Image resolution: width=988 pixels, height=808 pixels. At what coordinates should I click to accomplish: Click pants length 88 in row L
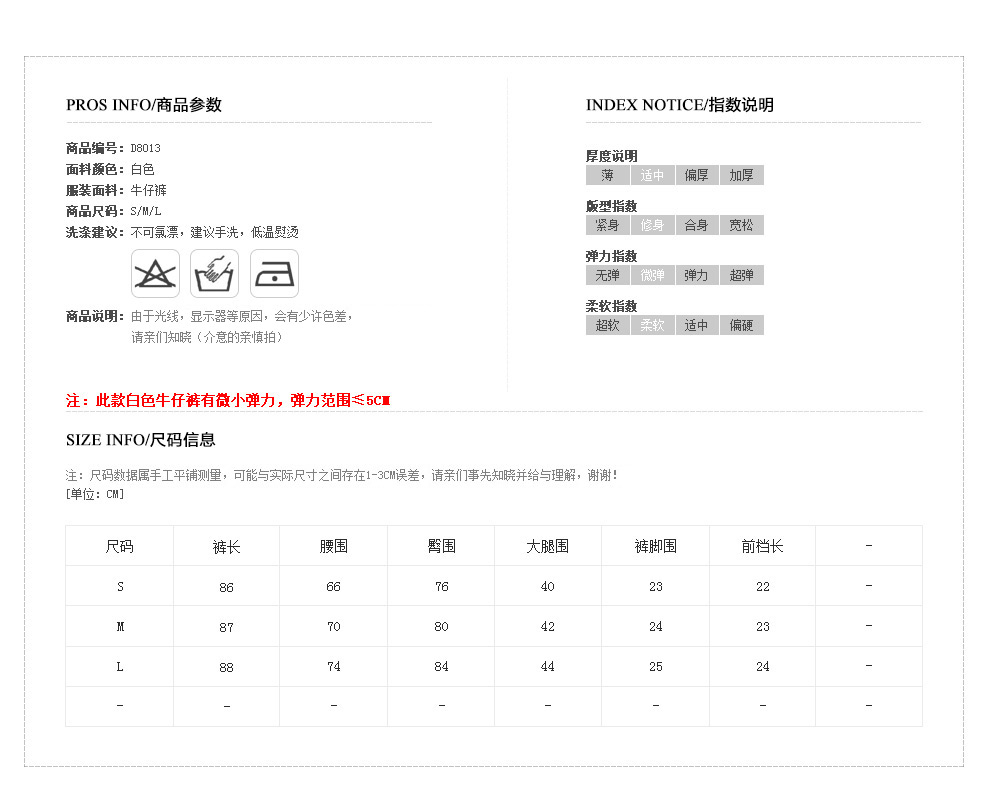(x=226, y=667)
